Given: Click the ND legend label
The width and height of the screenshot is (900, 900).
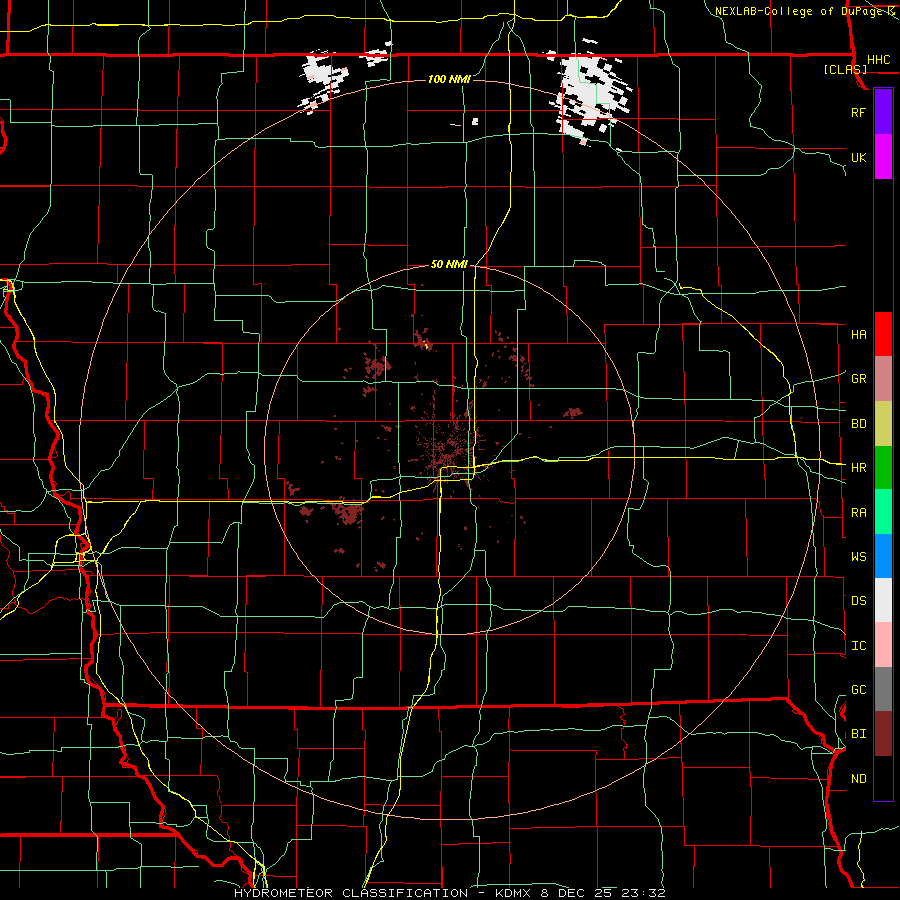Looking at the screenshot, I should coord(858,779).
